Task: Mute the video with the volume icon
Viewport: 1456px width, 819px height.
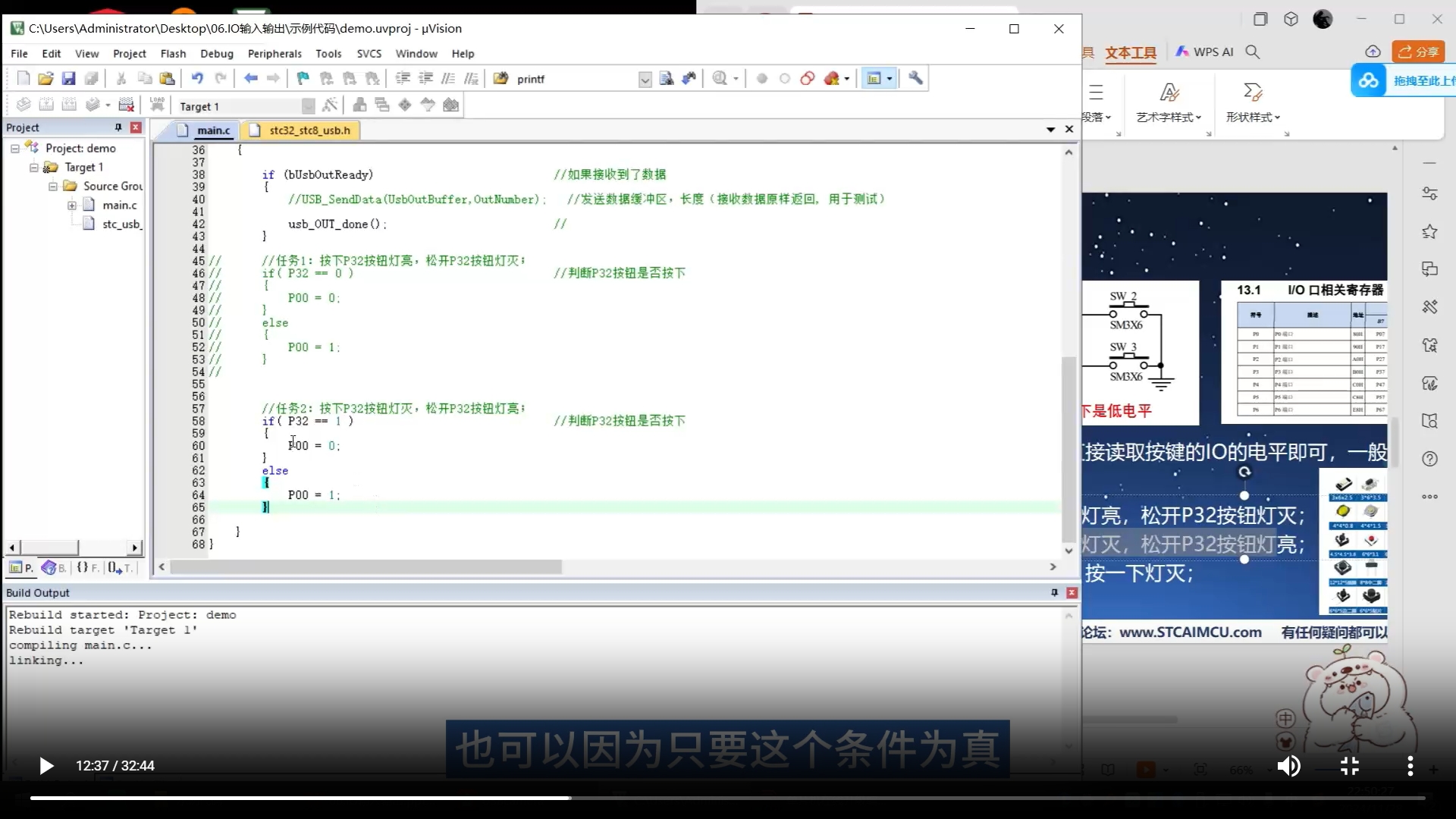Action: (x=1288, y=766)
